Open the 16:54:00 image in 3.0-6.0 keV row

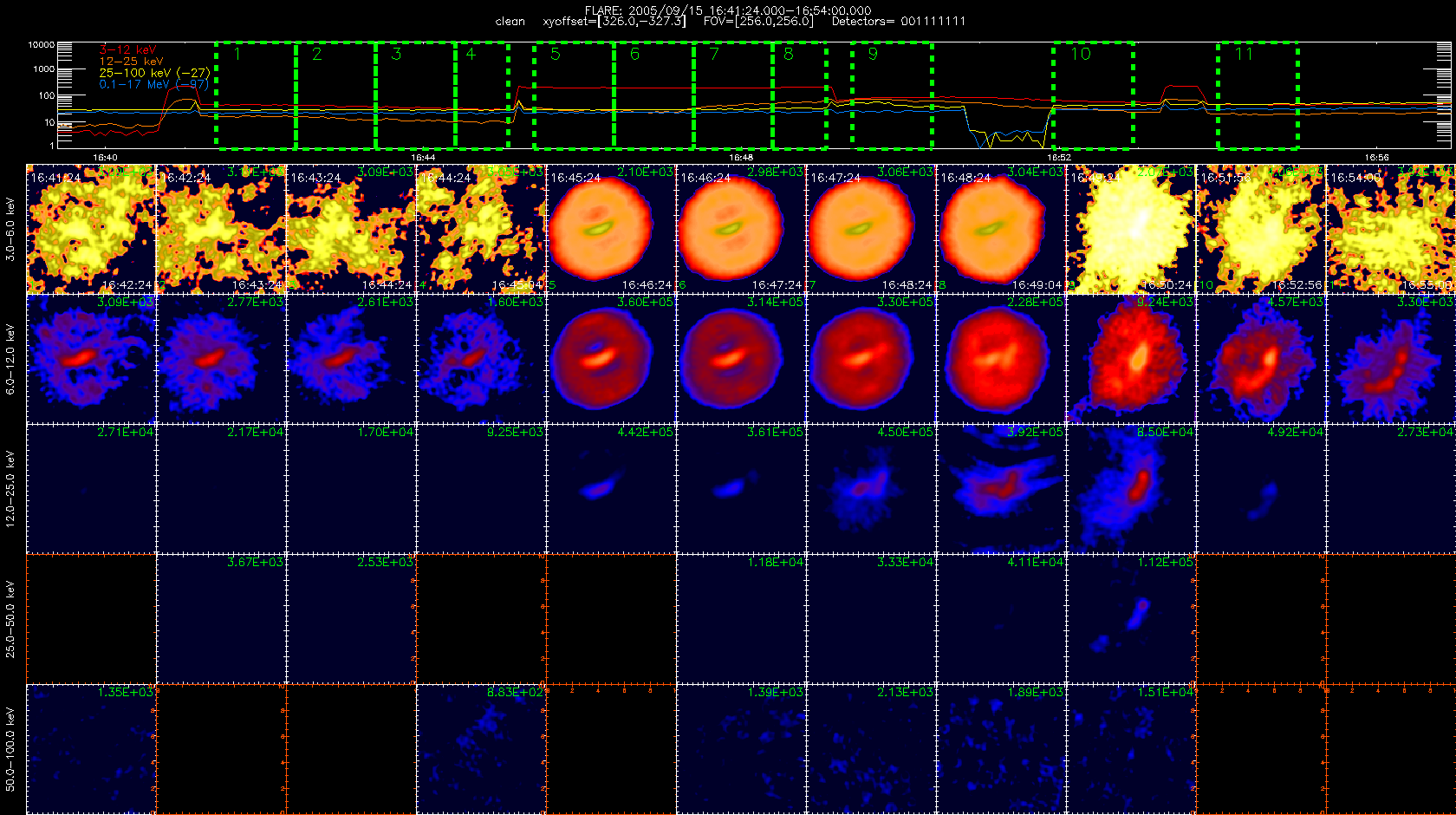click(x=1391, y=229)
